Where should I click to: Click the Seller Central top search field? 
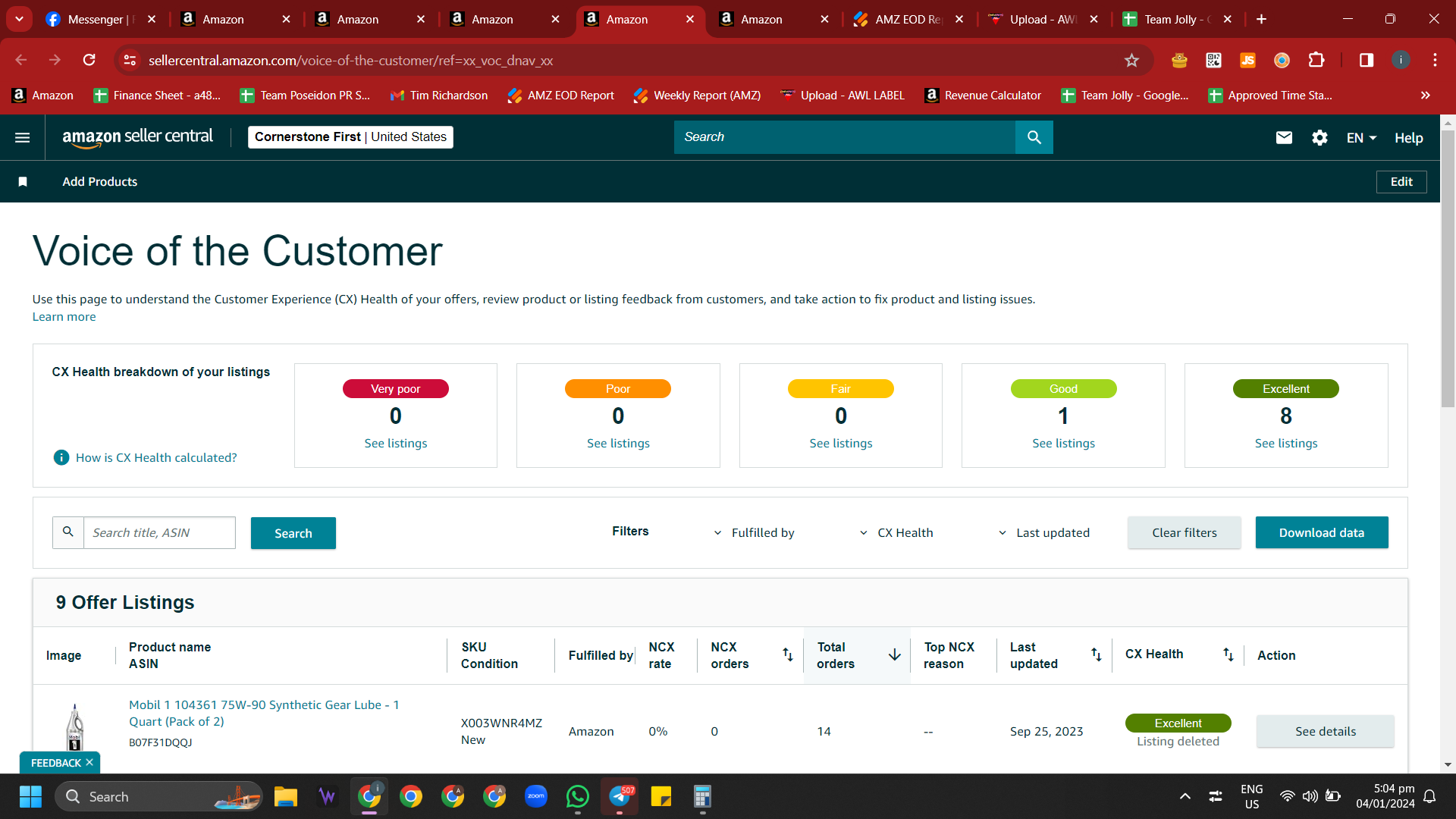[x=845, y=137]
